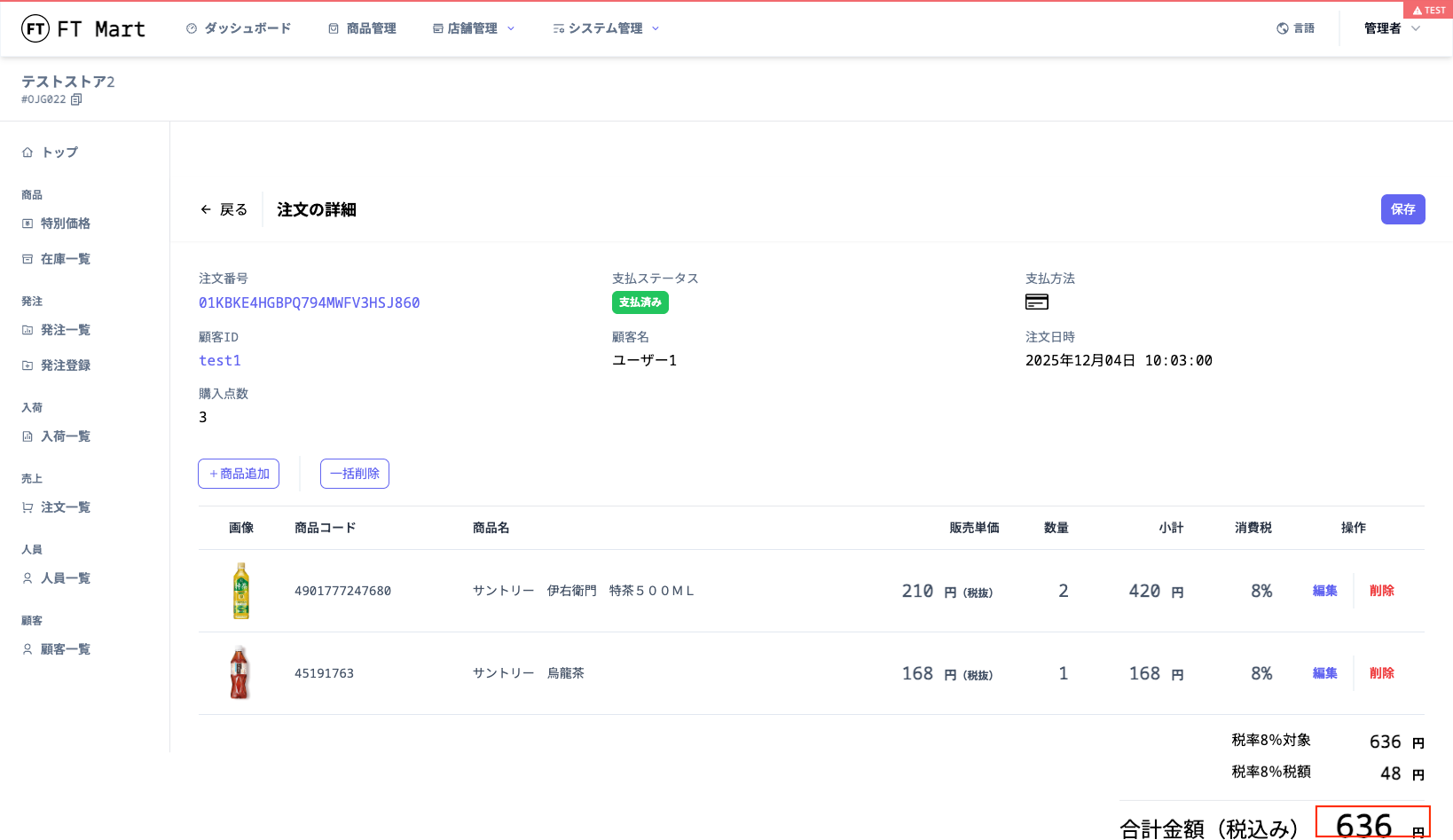Click the TEST environment badge
This screenshot has width=1453, height=840.
1428,10
